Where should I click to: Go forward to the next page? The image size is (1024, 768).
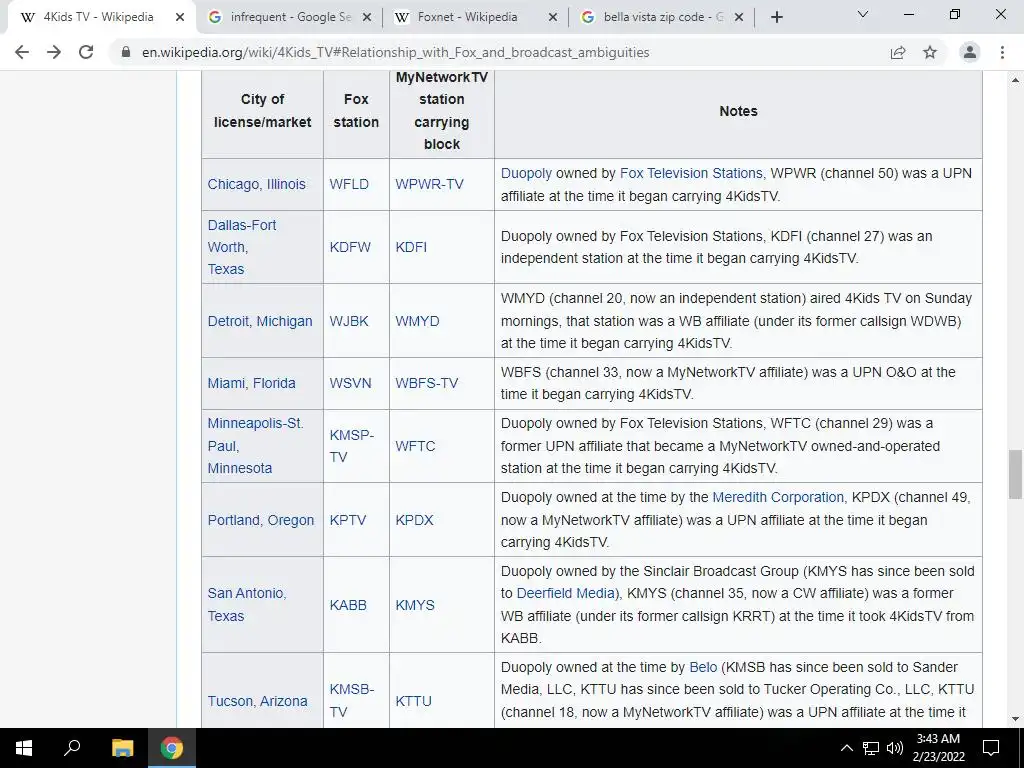[x=54, y=52]
